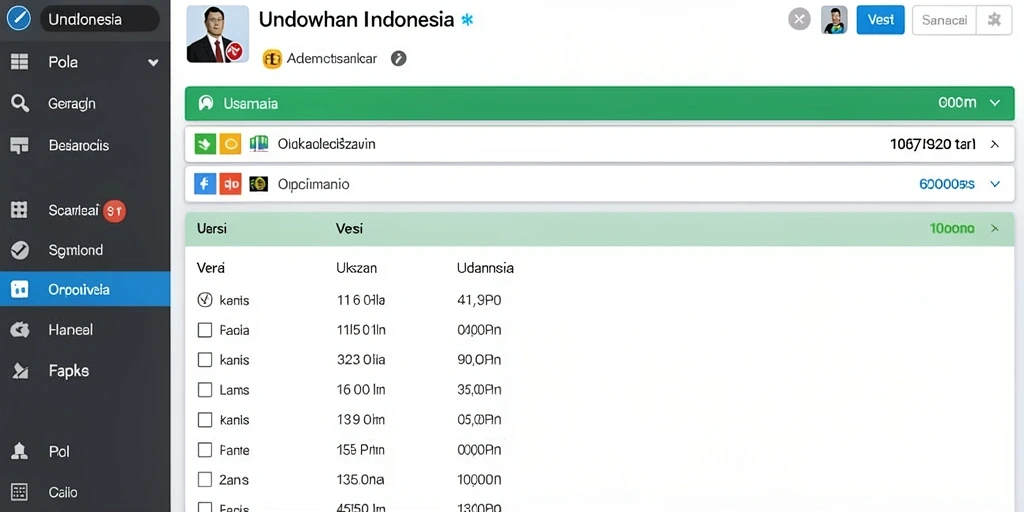Check the Lams row checkbox
This screenshot has width=1024, height=512.
pyautogui.click(x=205, y=390)
